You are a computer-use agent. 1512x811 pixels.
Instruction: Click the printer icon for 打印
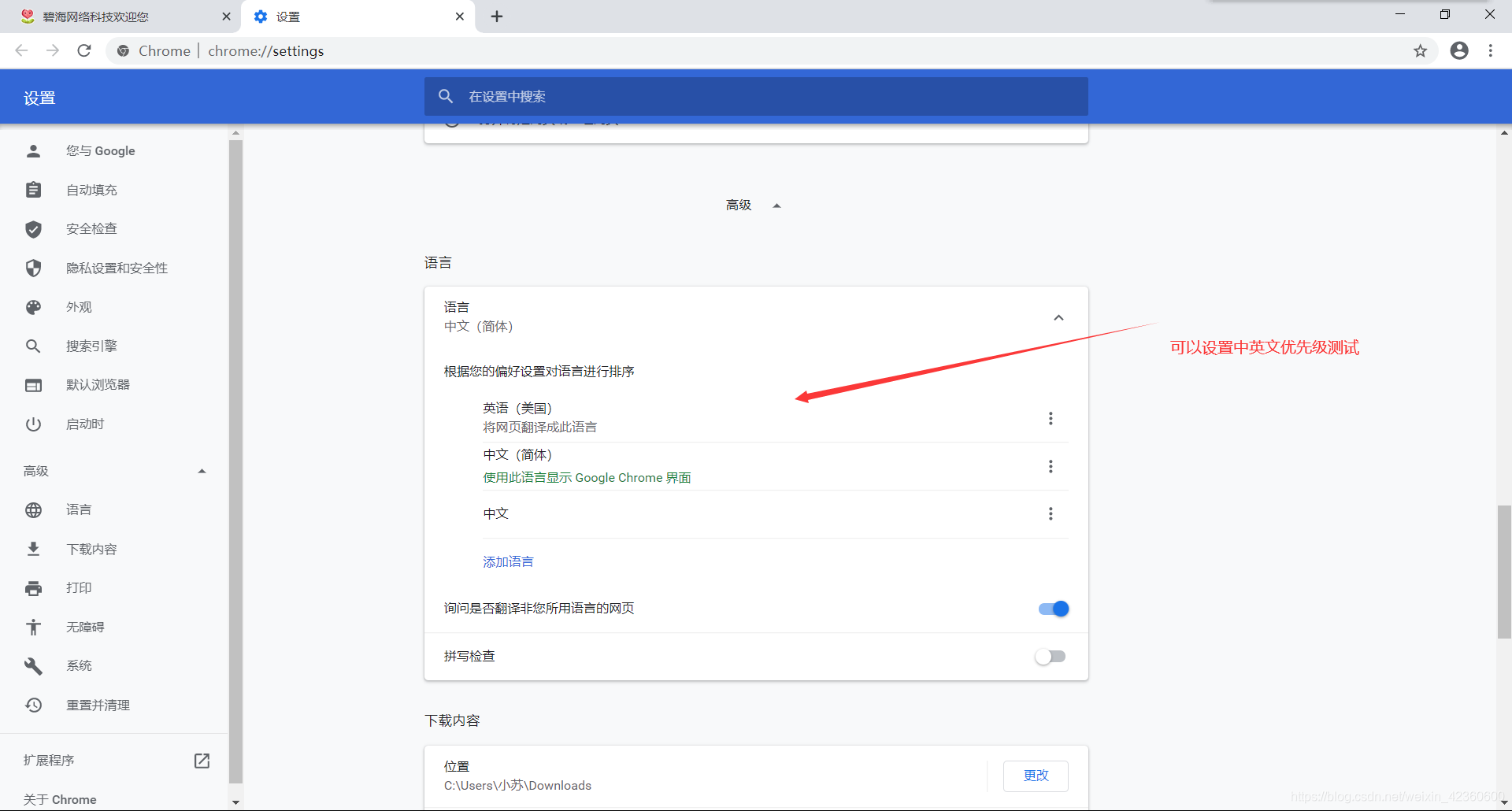[33, 588]
